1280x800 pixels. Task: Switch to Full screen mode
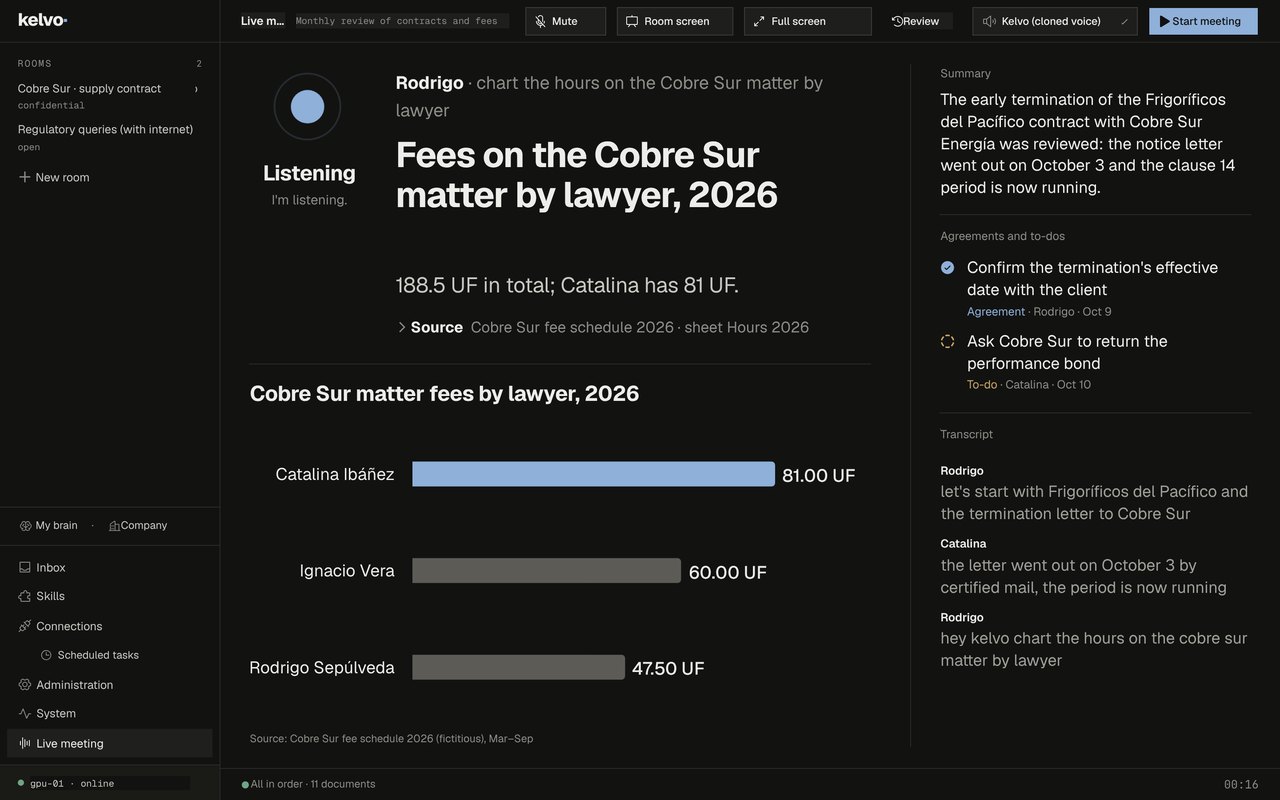point(808,21)
